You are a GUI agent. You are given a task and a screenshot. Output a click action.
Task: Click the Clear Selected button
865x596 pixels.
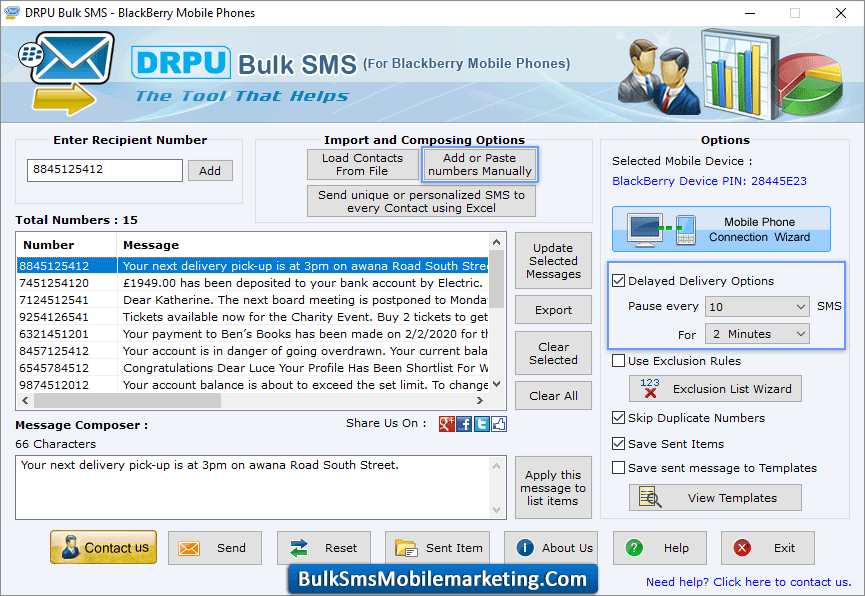[553, 353]
